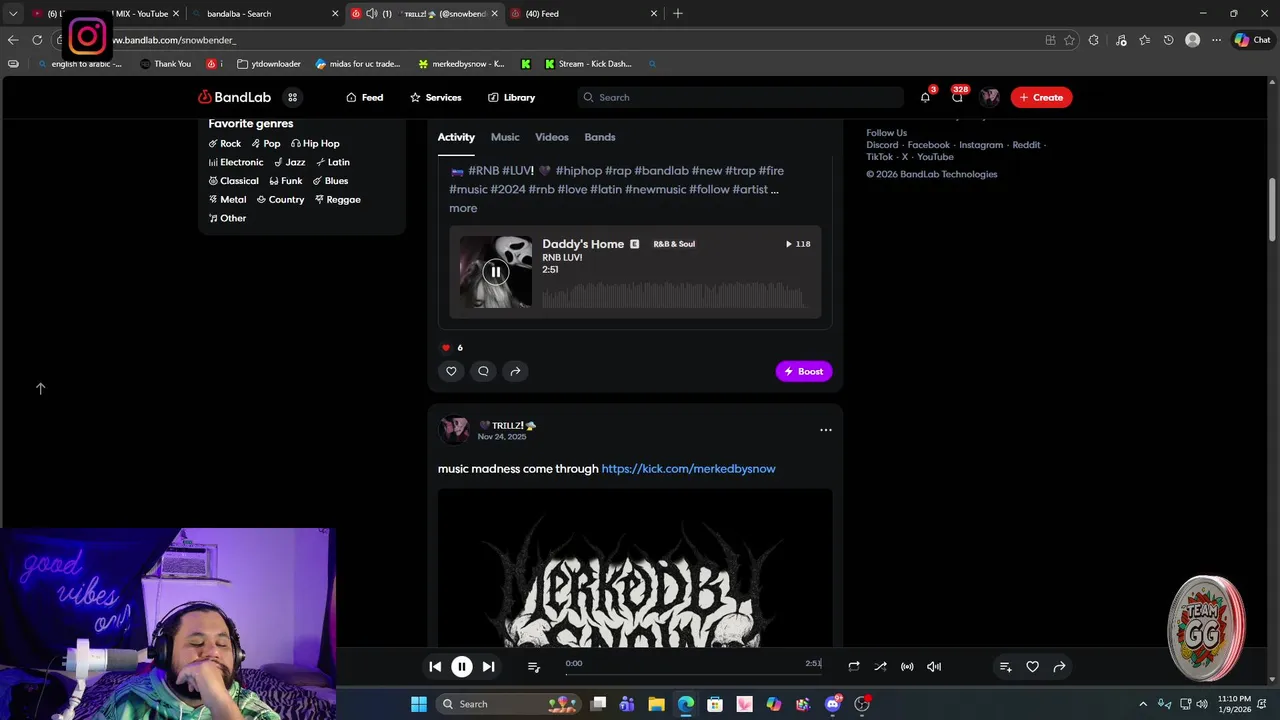Screen dimensions: 1280x720
Task: Open the ytdownloader bookmark folder
Action: click(269, 64)
